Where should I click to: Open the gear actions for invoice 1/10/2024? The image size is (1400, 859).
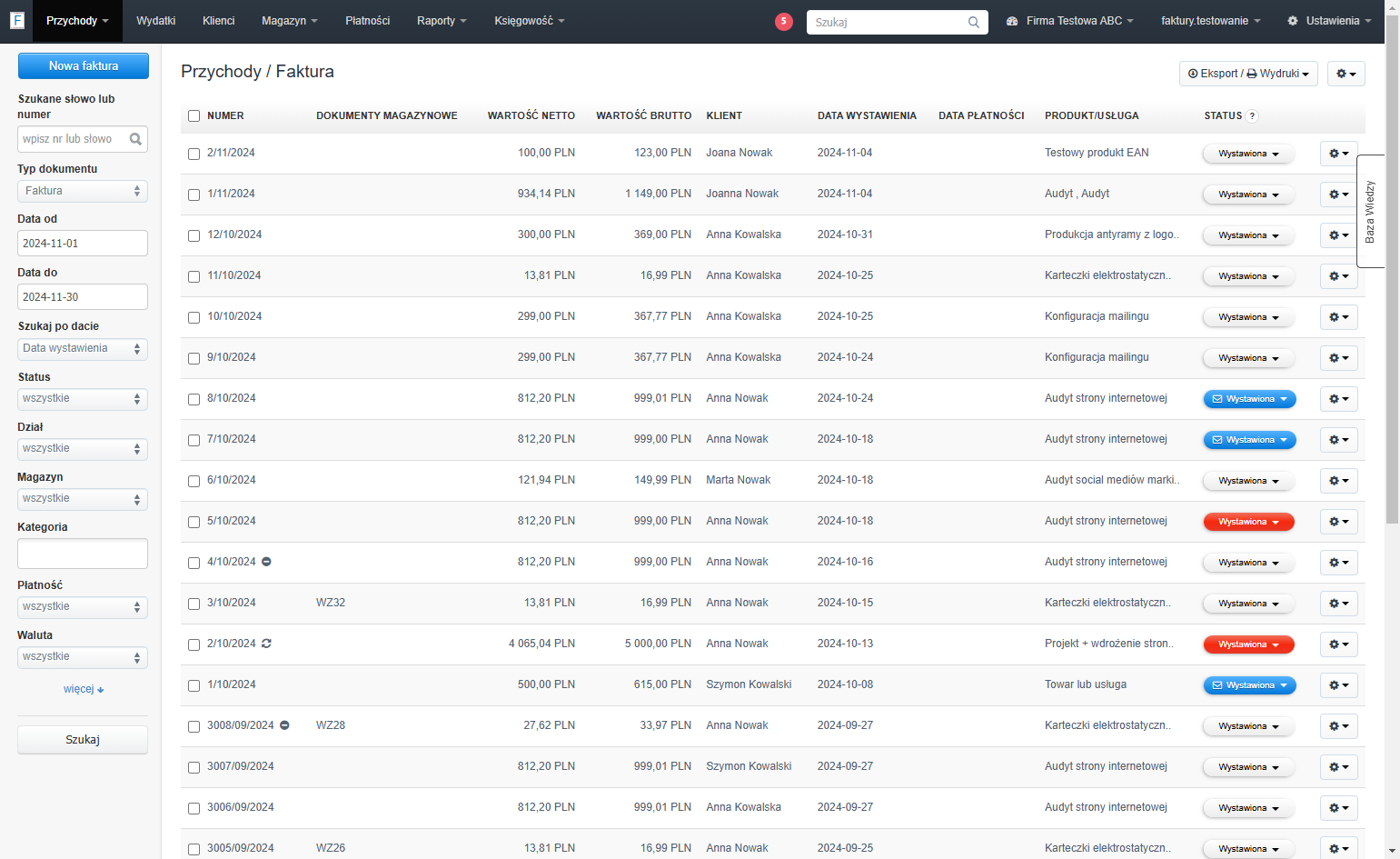pyautogui.click(x=1338, y=685)
